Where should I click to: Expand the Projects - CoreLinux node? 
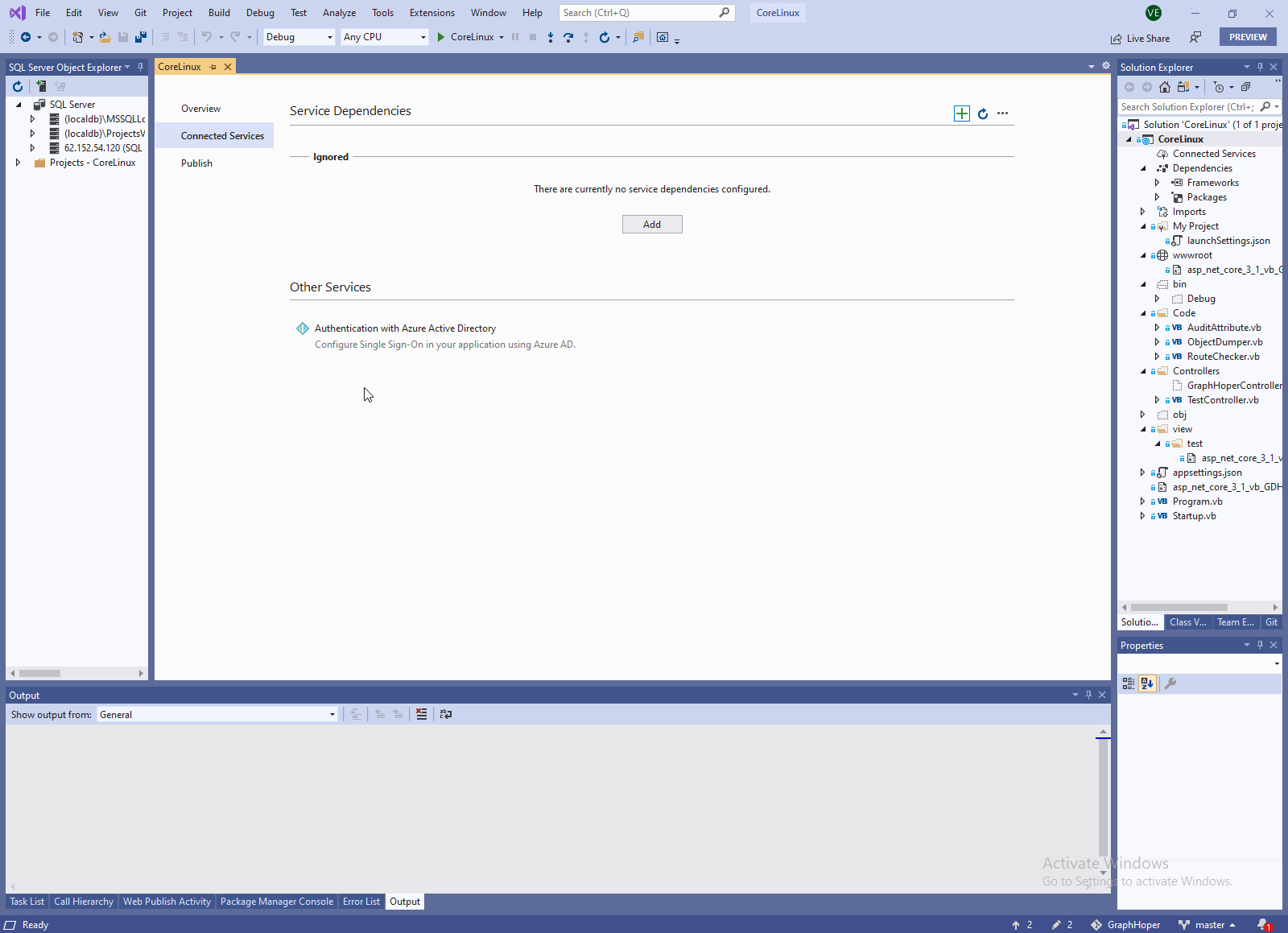point(19,163)
